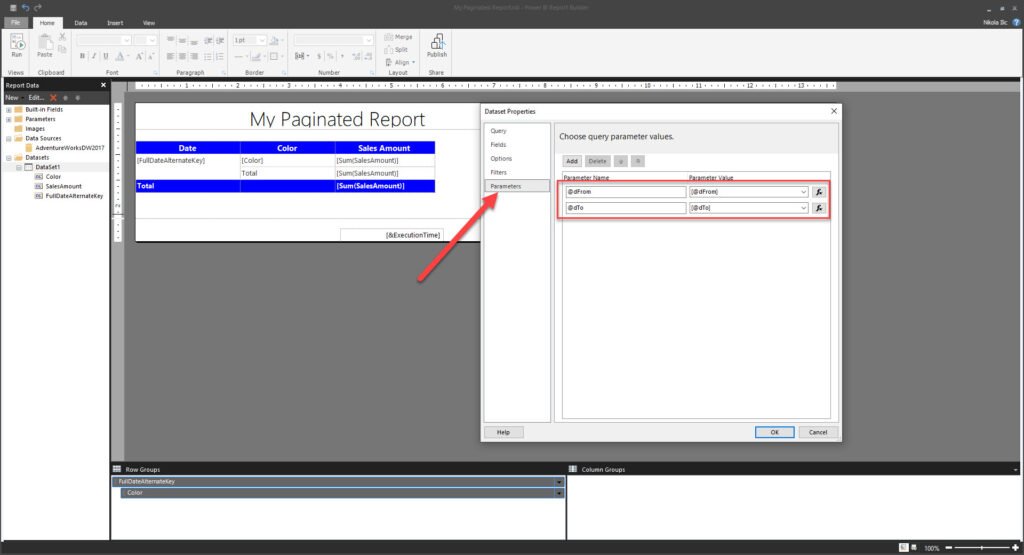Click the zoom slider in status bar
Image resolution: width=1024 pixels, height=555 pixels.
pyautogui.click(x=982, y=548)
